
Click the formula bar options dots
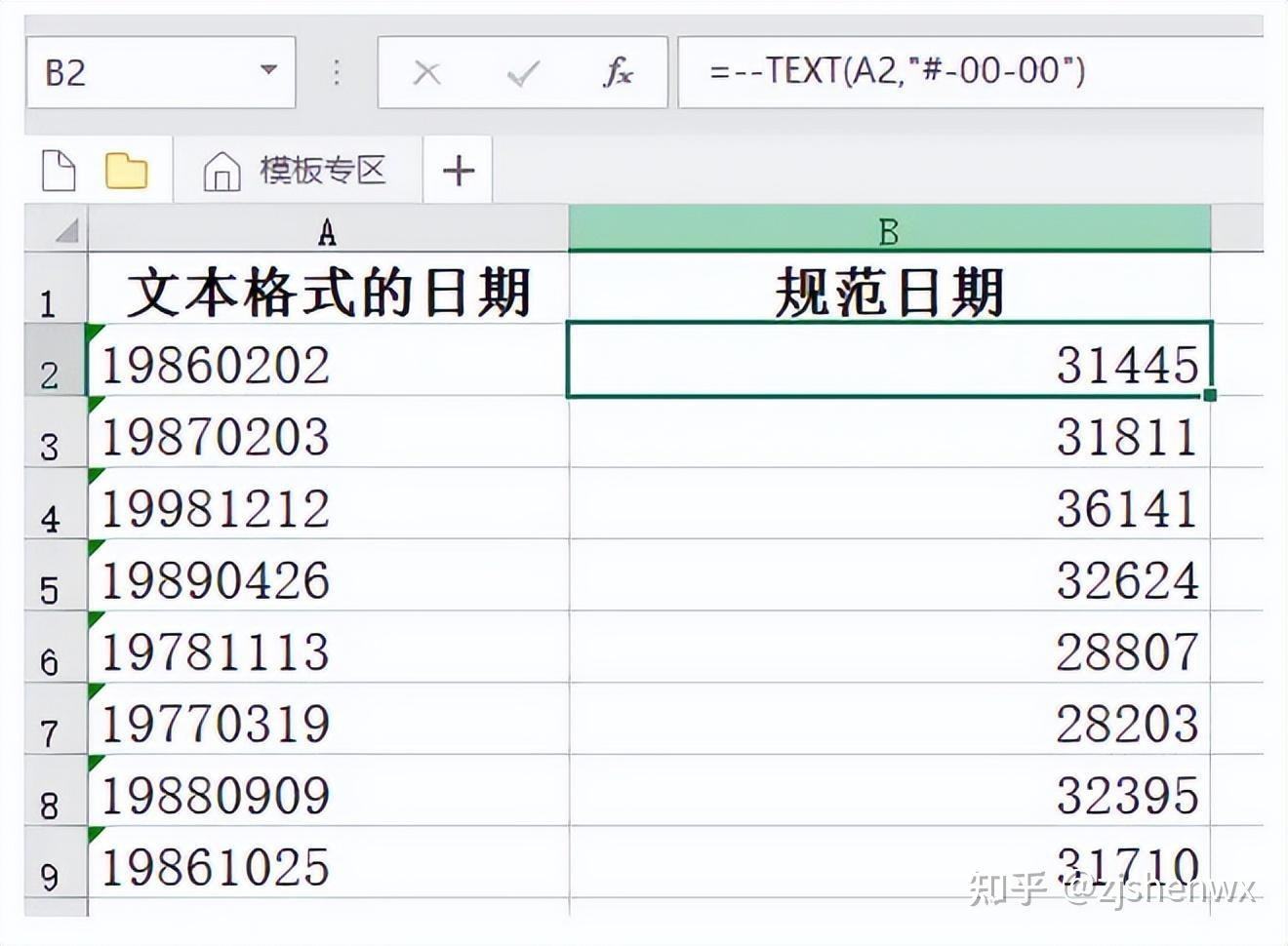(x=337, y=72)
